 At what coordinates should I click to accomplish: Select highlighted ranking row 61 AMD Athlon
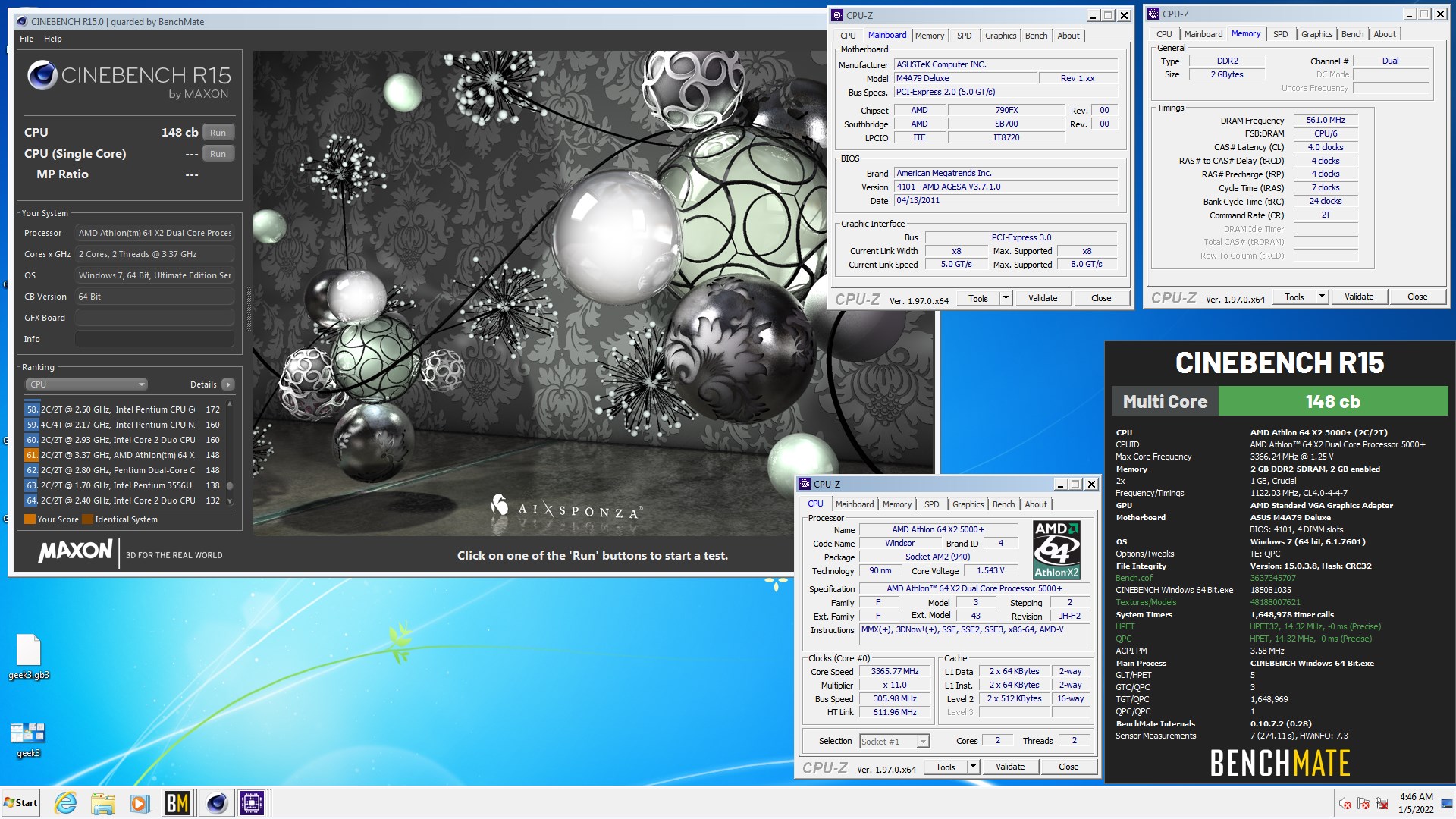point(124,455)
